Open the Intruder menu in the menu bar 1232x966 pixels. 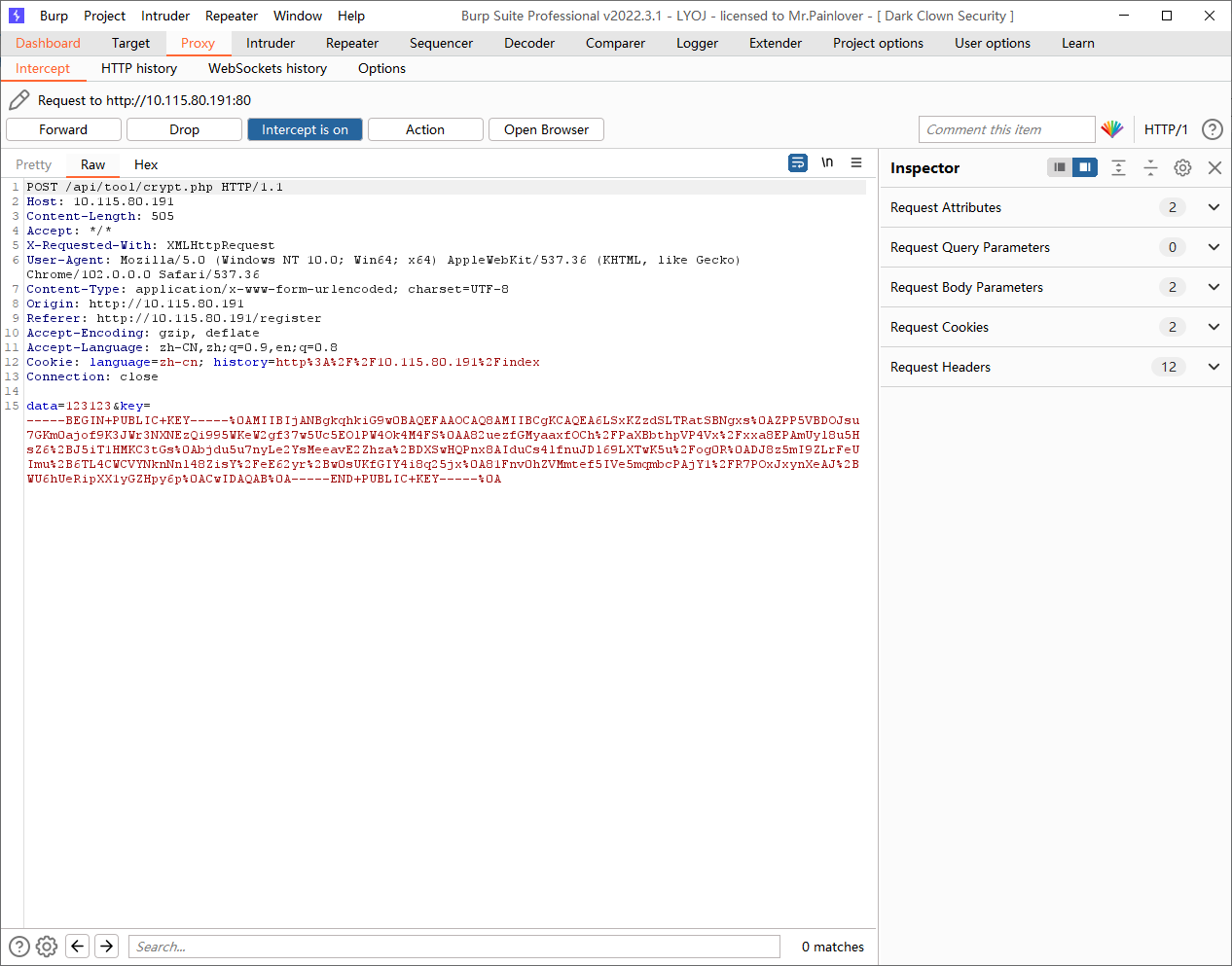tap(165, 16)
